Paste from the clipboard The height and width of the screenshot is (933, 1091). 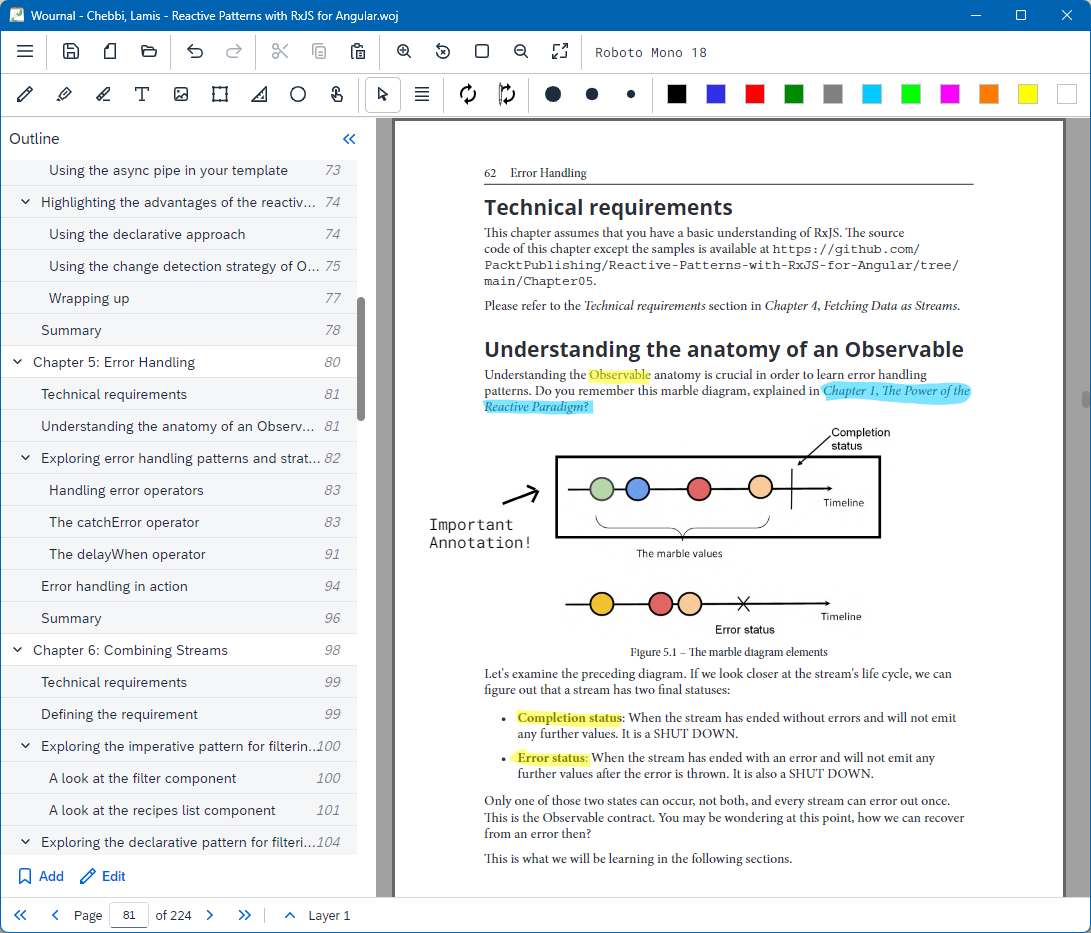click(x=358, y=51)
